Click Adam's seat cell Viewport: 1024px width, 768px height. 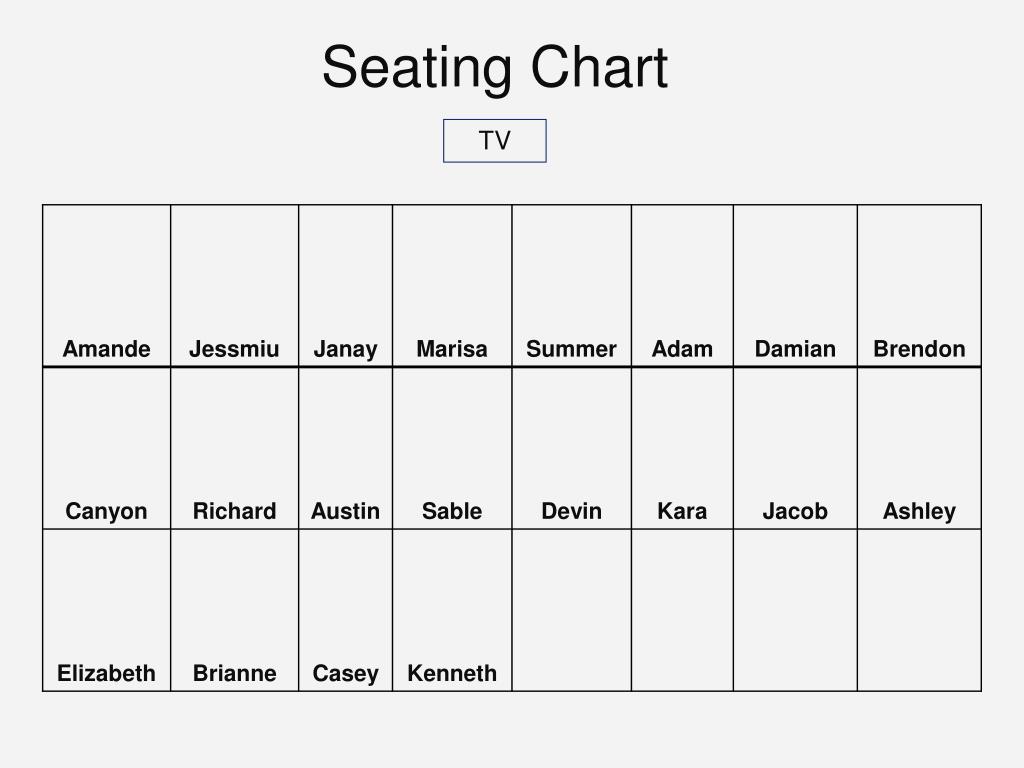pos(682,286)
